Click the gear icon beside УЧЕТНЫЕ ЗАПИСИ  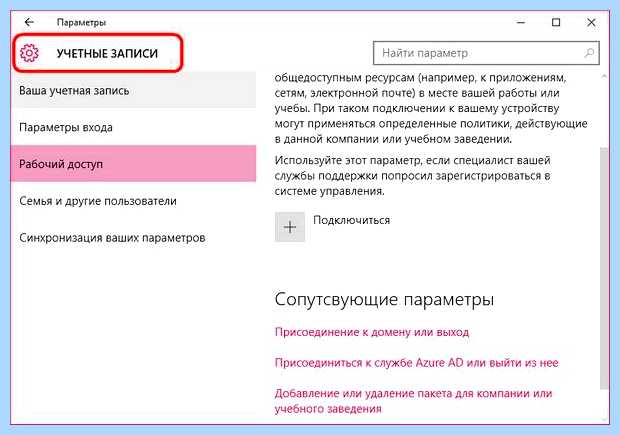tap(29, 53)
